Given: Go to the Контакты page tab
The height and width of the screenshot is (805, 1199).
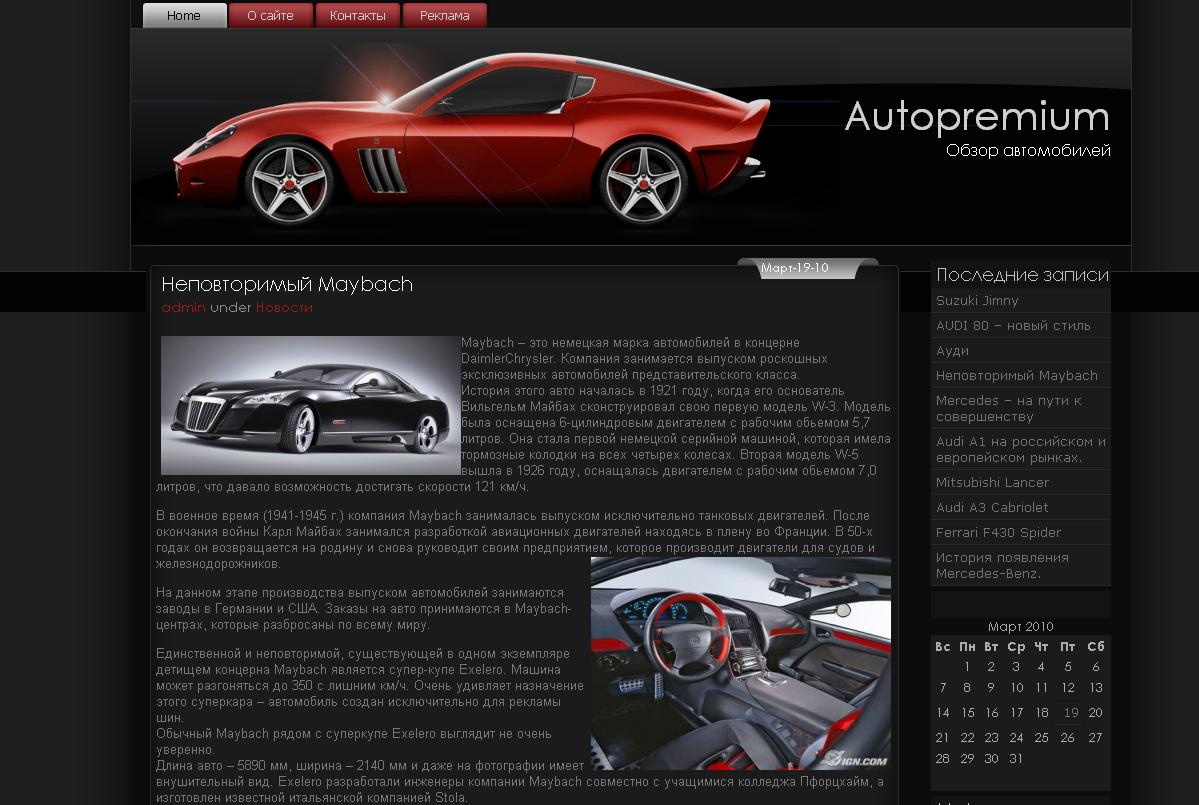Looking at the screenshot, I should (x=357, y=15).
